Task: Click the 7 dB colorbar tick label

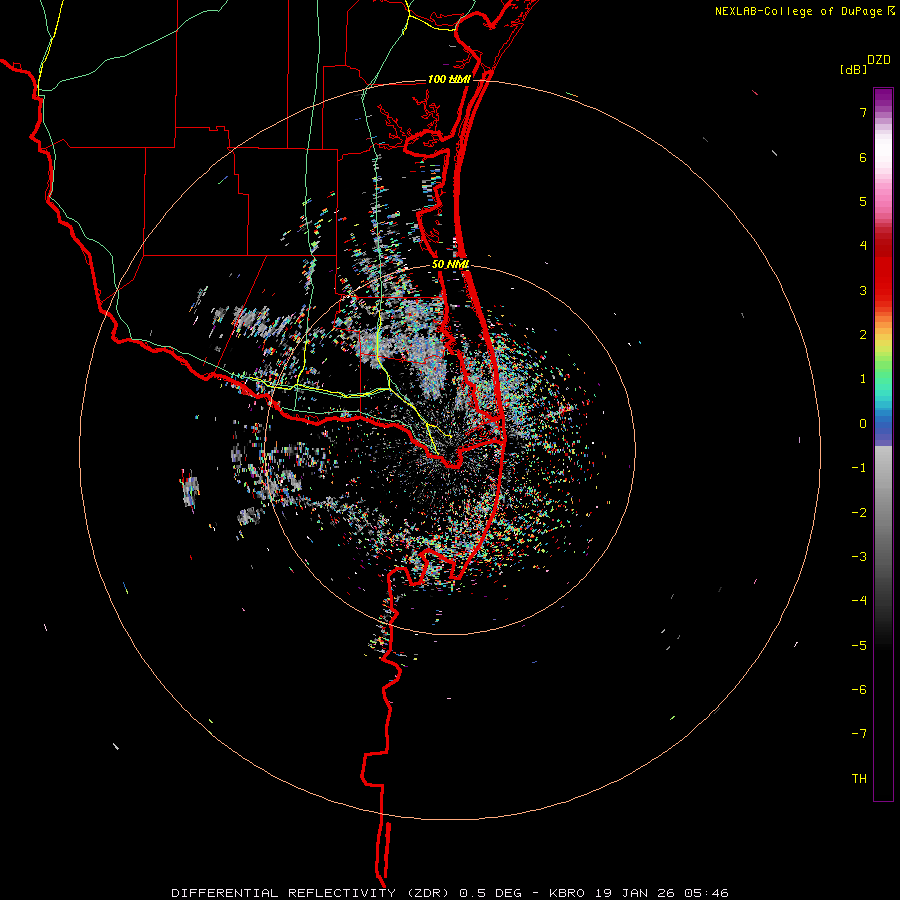Action: pos(863,112)
